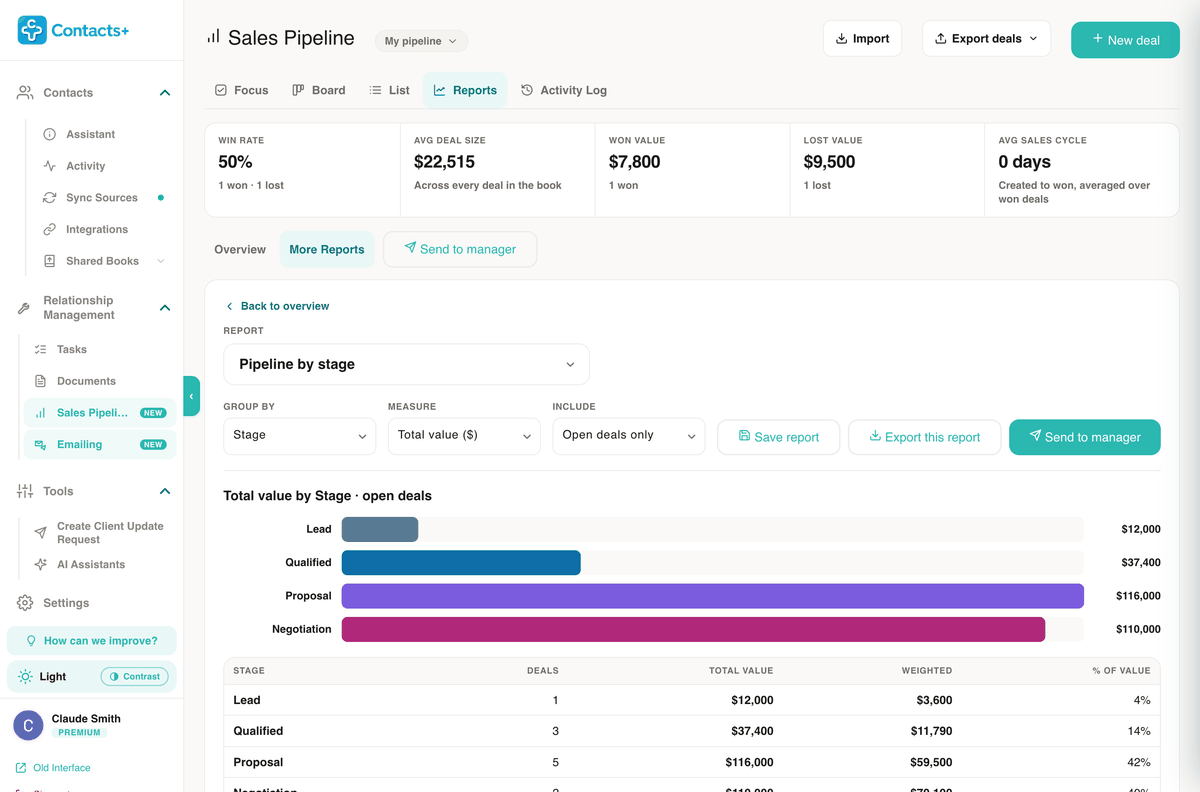Open the Include Open deals only dropdown
Image resolution: width=1200 pixels, height=792 pixels.
point(629,436)
